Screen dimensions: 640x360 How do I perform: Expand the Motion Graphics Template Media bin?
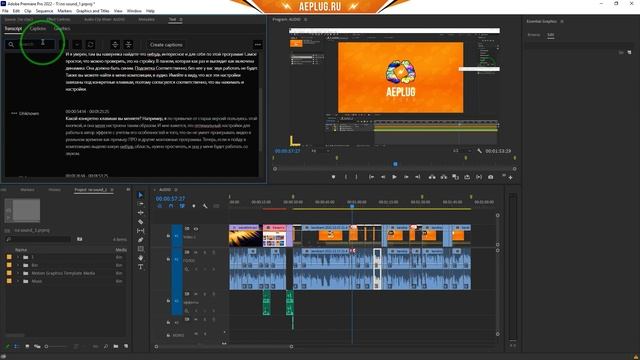(x=18, y=273)
